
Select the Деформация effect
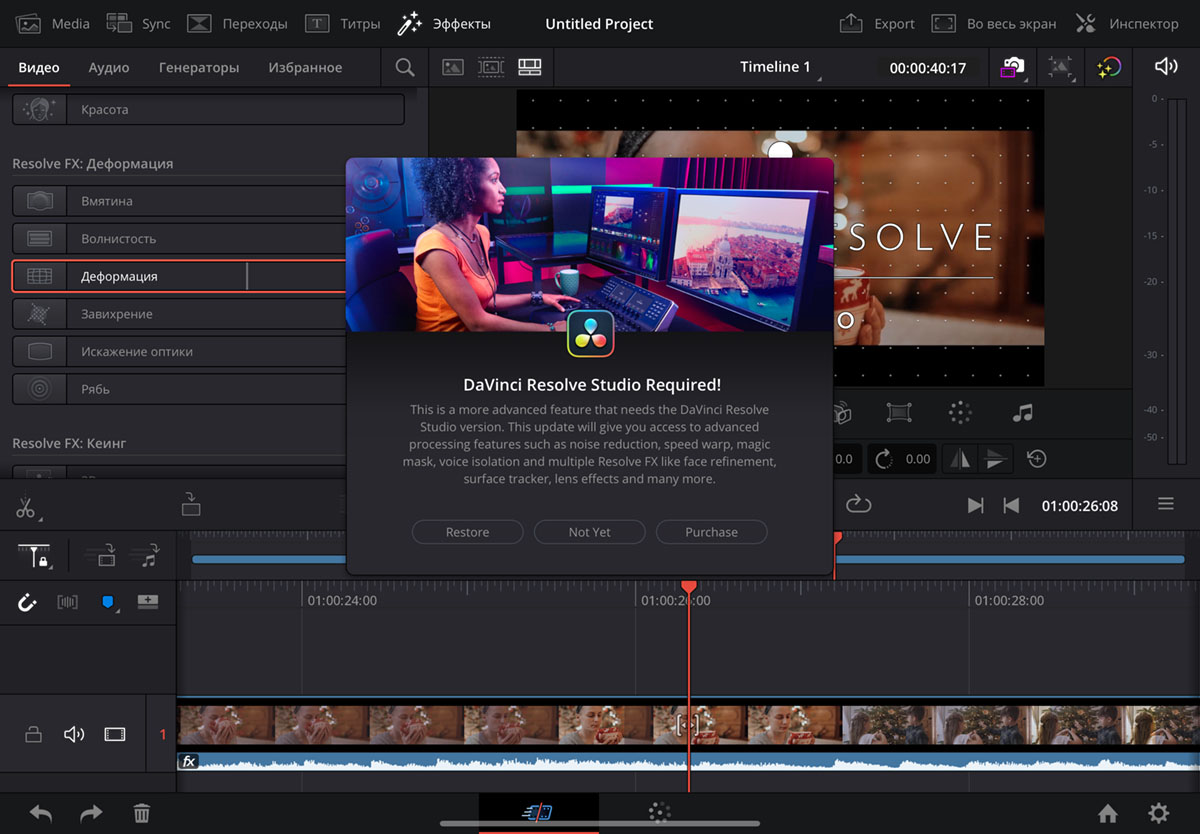click(179, 276)
